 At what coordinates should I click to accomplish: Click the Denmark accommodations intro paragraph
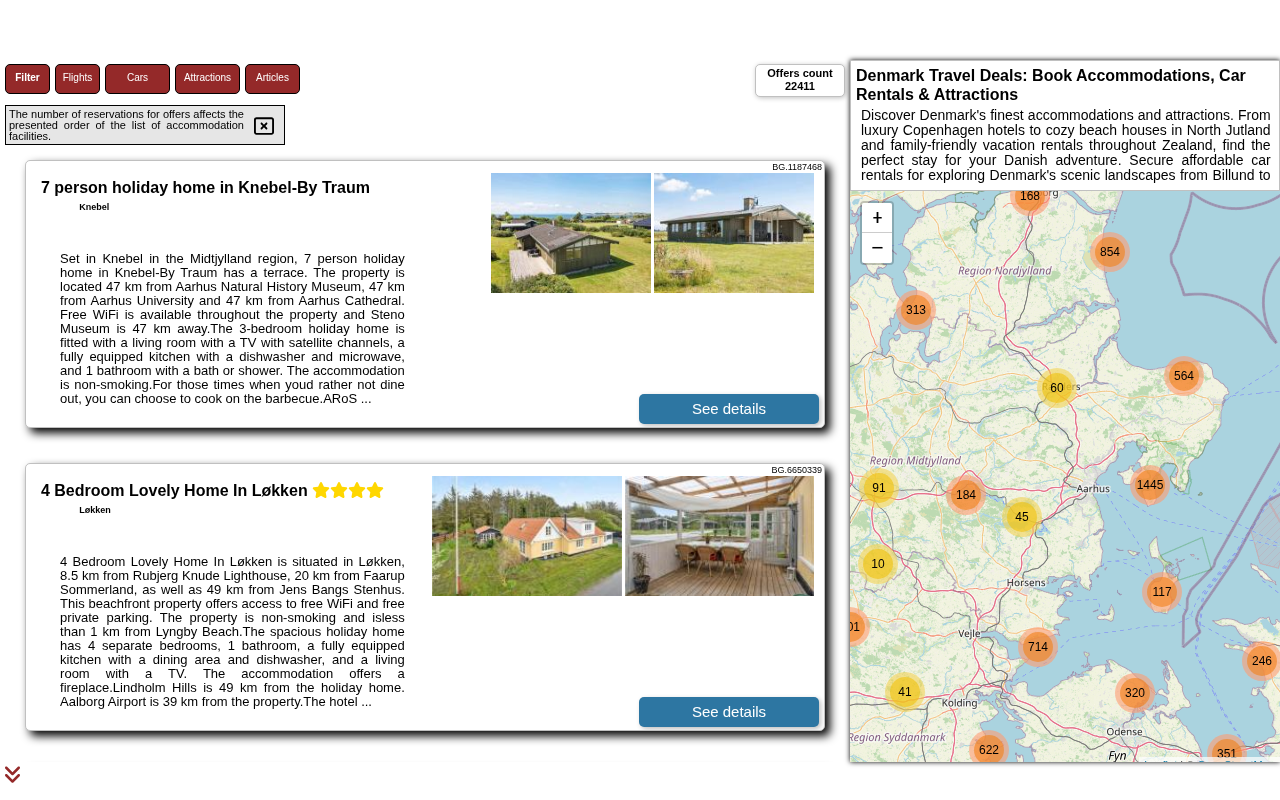(x=1066, y=145)
